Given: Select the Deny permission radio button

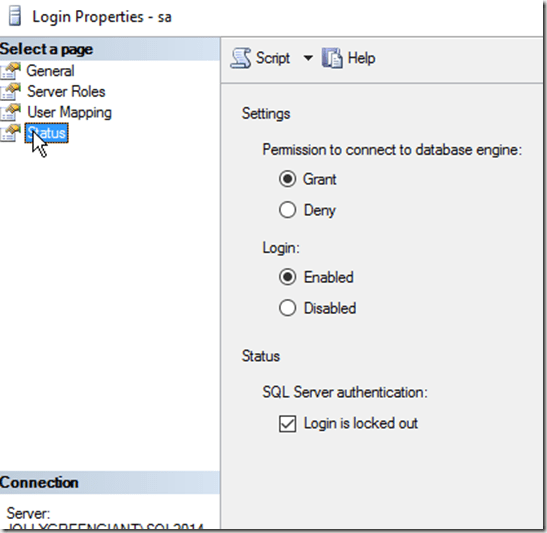Looking at the screenshot, I should click(287, 210).
